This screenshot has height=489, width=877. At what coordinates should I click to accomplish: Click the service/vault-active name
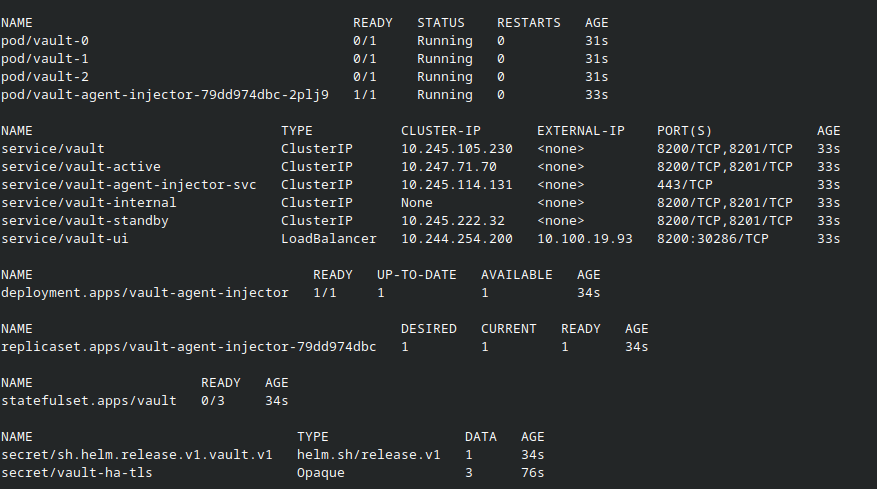(x=81, y=167)
